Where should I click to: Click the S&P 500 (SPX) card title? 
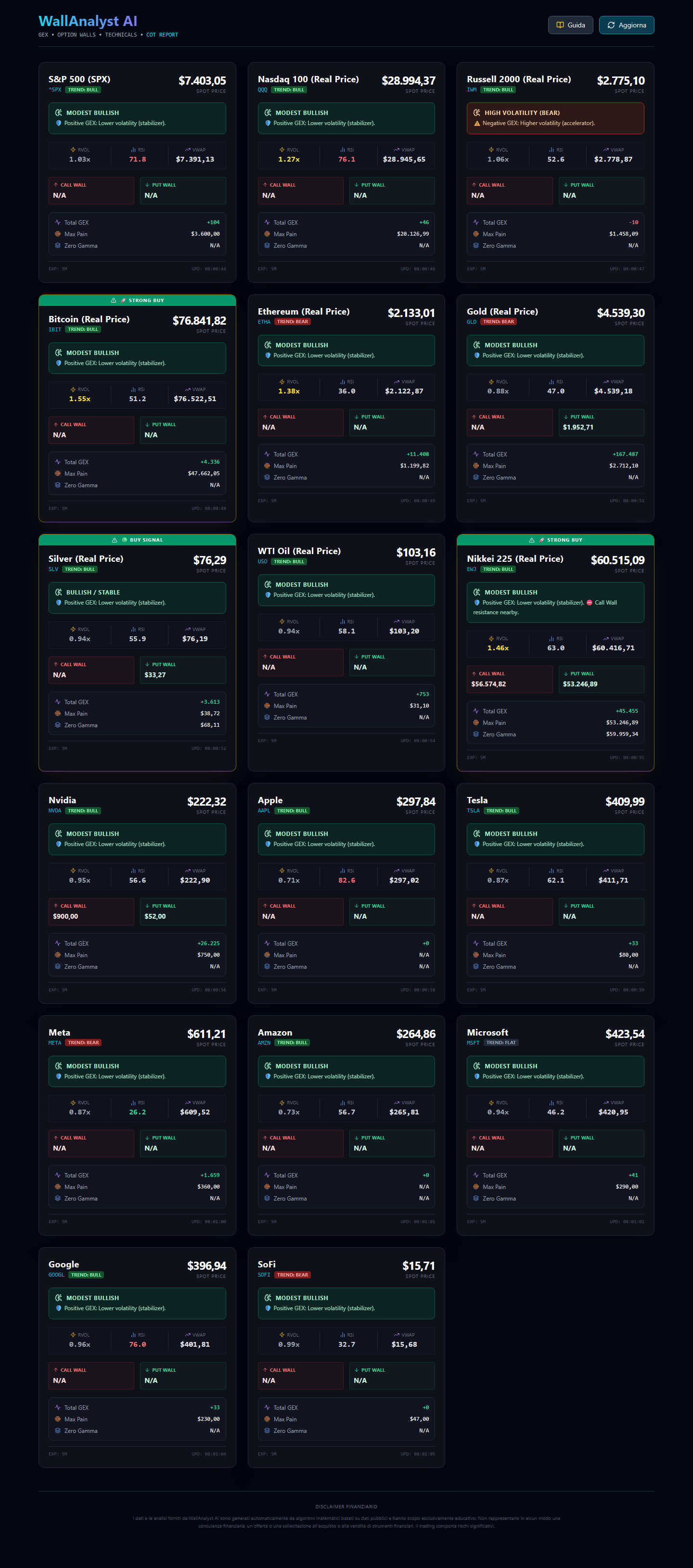[79, 79]
